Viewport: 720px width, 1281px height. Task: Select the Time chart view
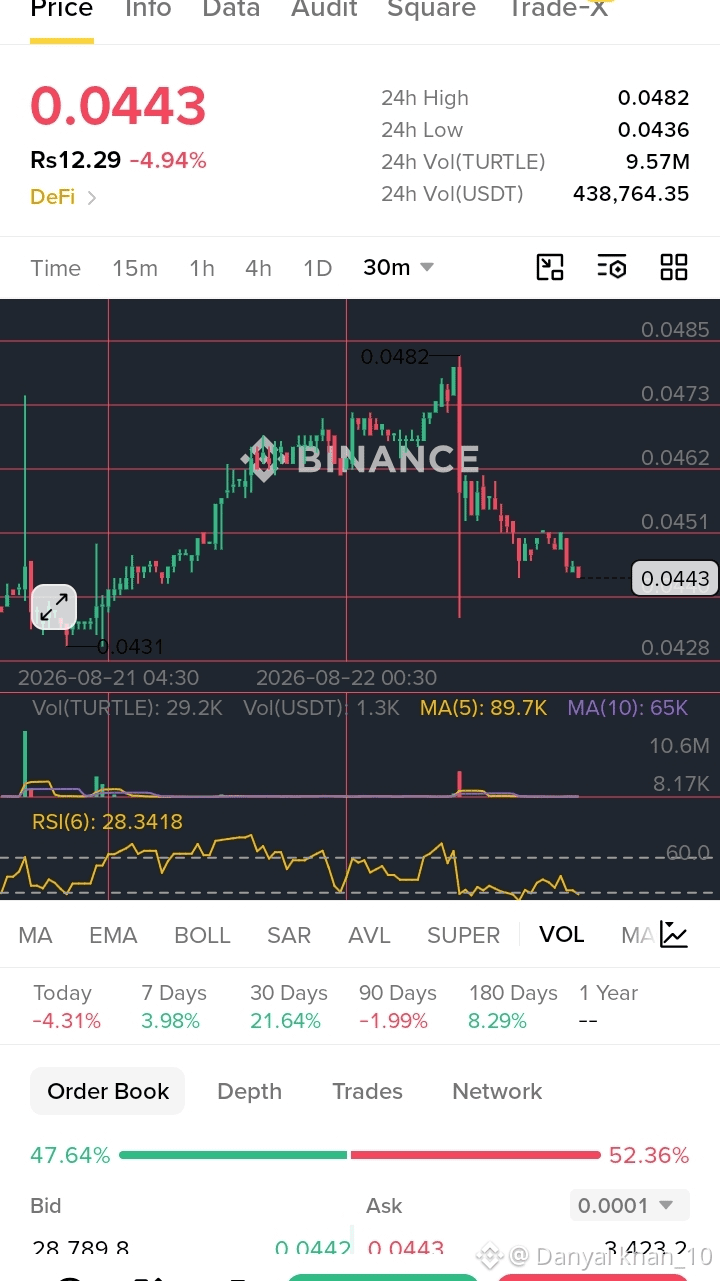55,268
